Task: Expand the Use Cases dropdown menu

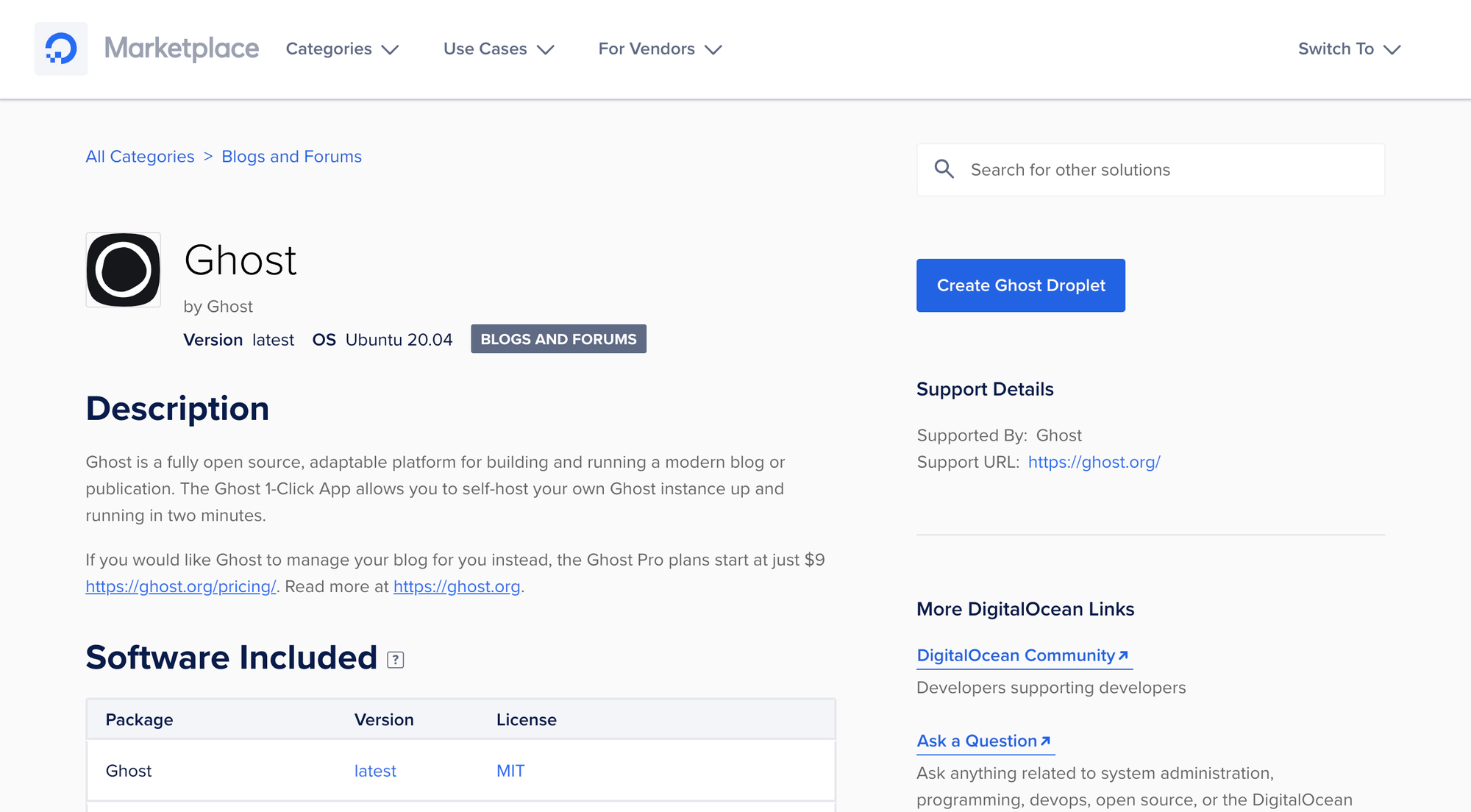Action: (500, 48)
